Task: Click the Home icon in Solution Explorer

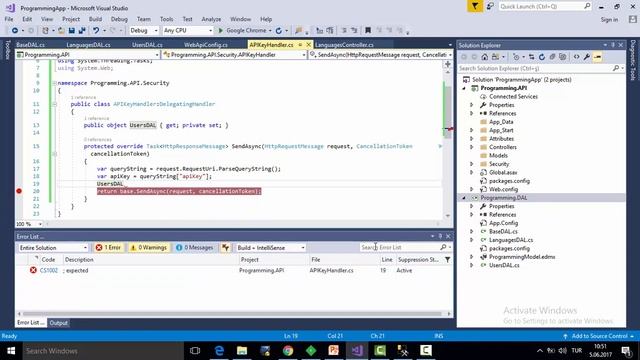Action: (484, 57)
